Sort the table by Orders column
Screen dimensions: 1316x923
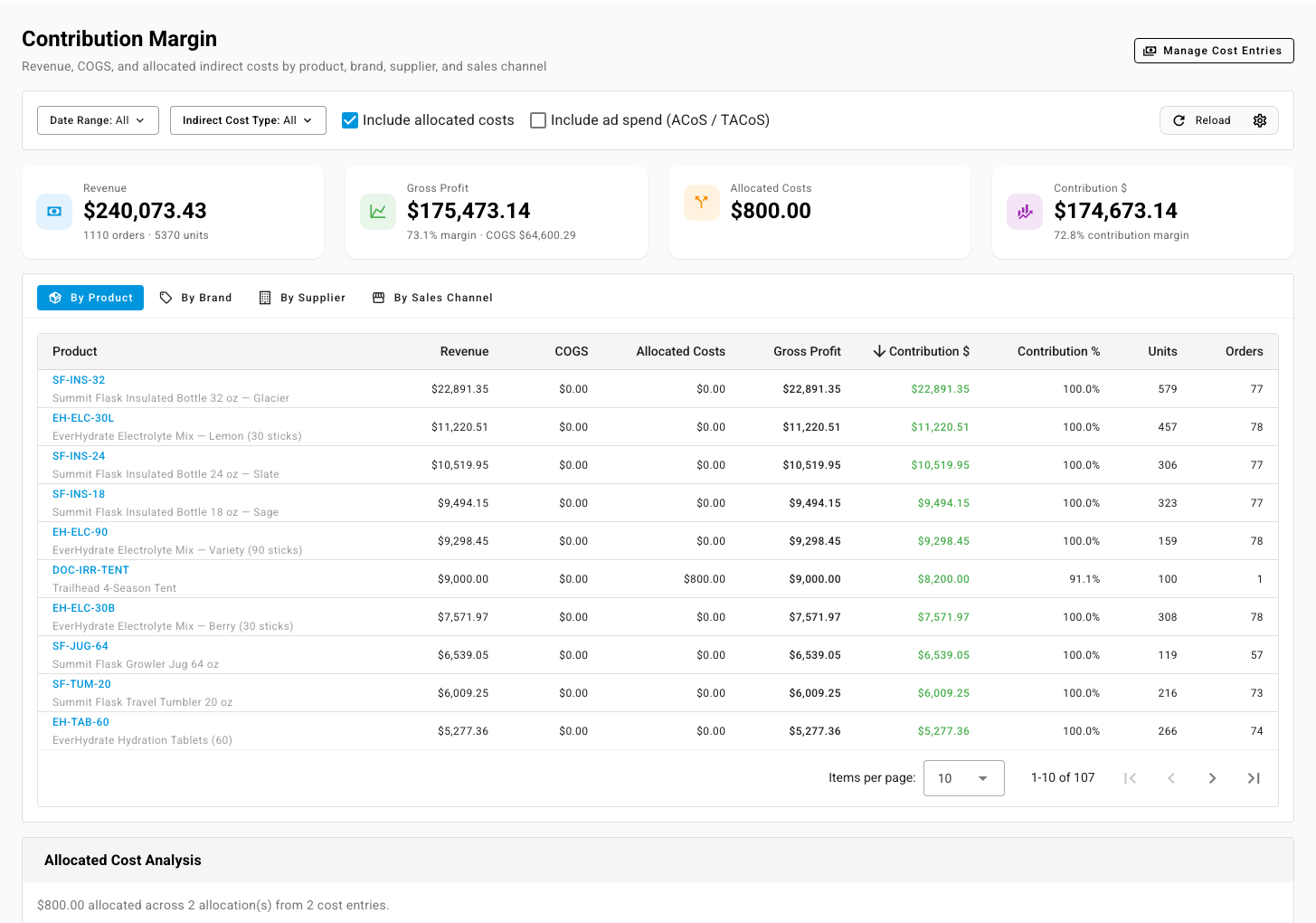pos(1244,351)
